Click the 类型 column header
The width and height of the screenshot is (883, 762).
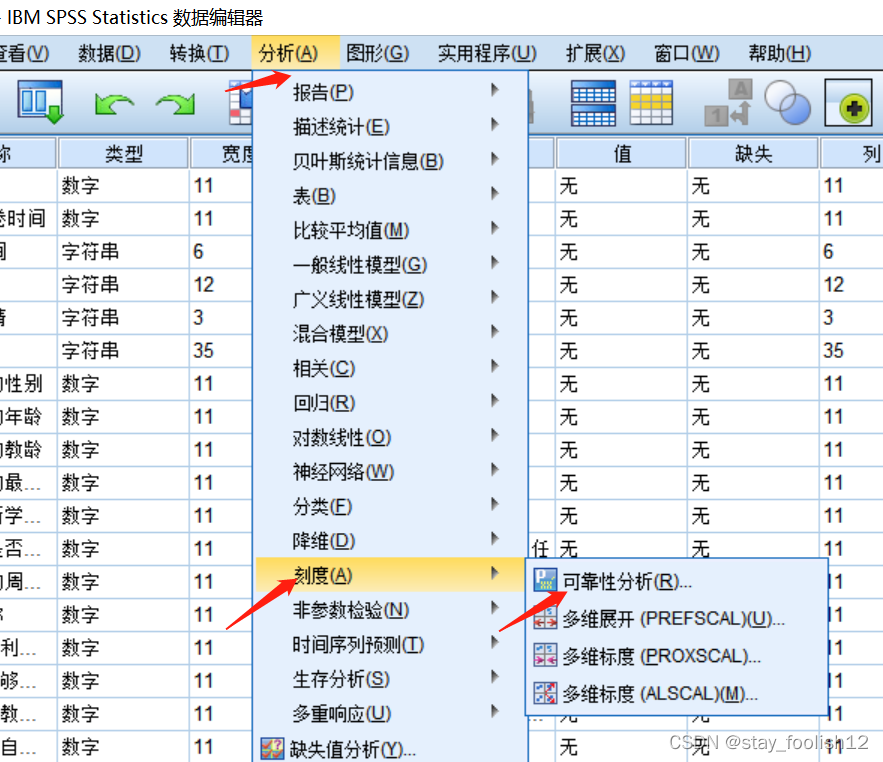tap(123, 153)
